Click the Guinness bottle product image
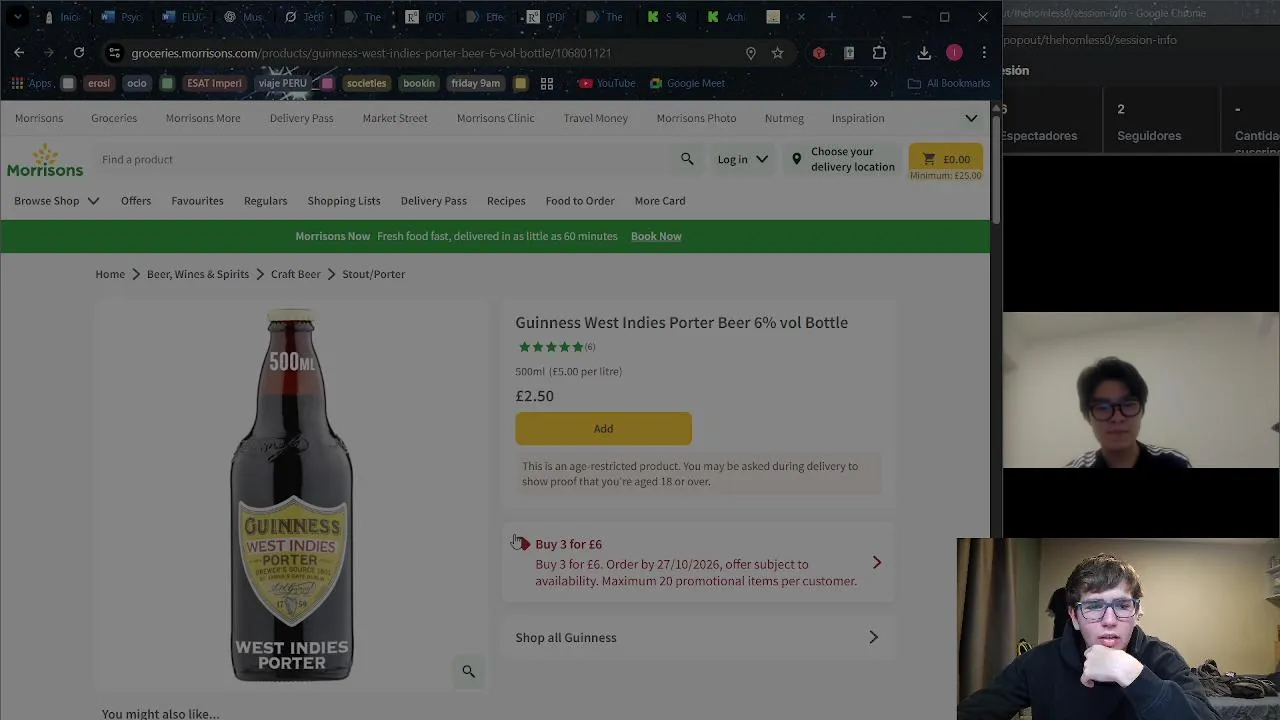 pyautogui.click(x=291, y=495)
